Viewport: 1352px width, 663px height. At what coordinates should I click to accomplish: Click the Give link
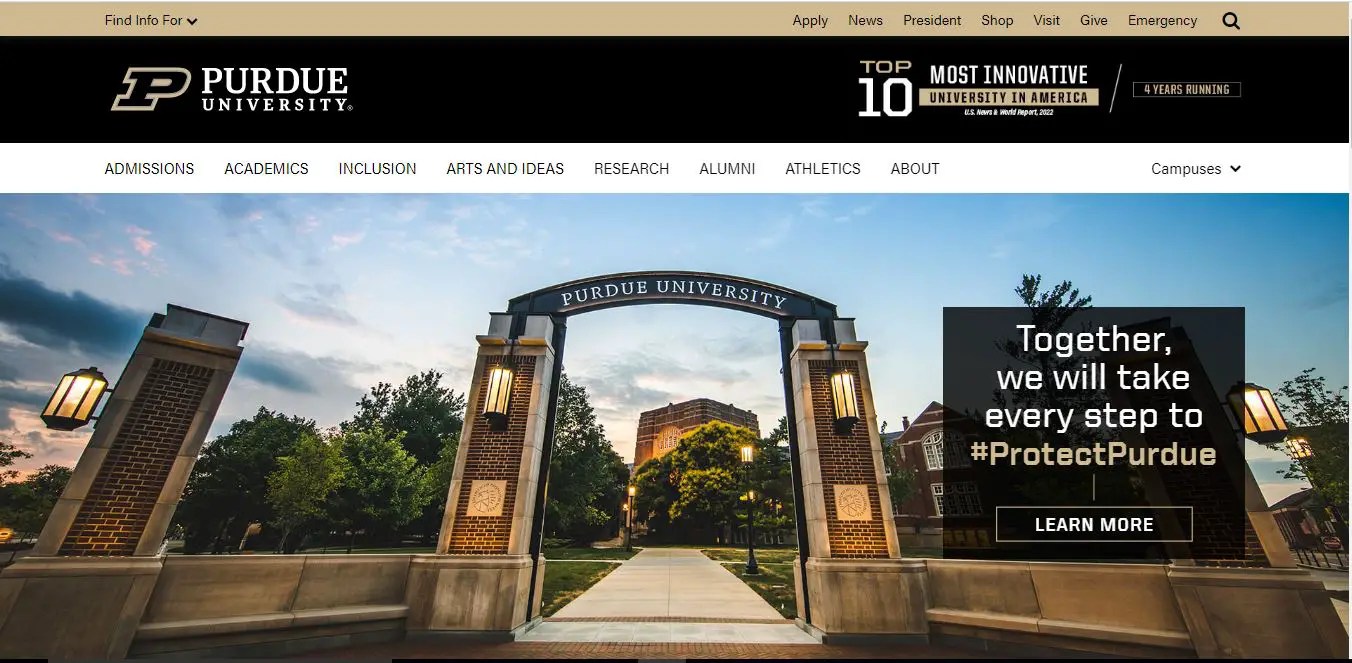[1094, 19]
